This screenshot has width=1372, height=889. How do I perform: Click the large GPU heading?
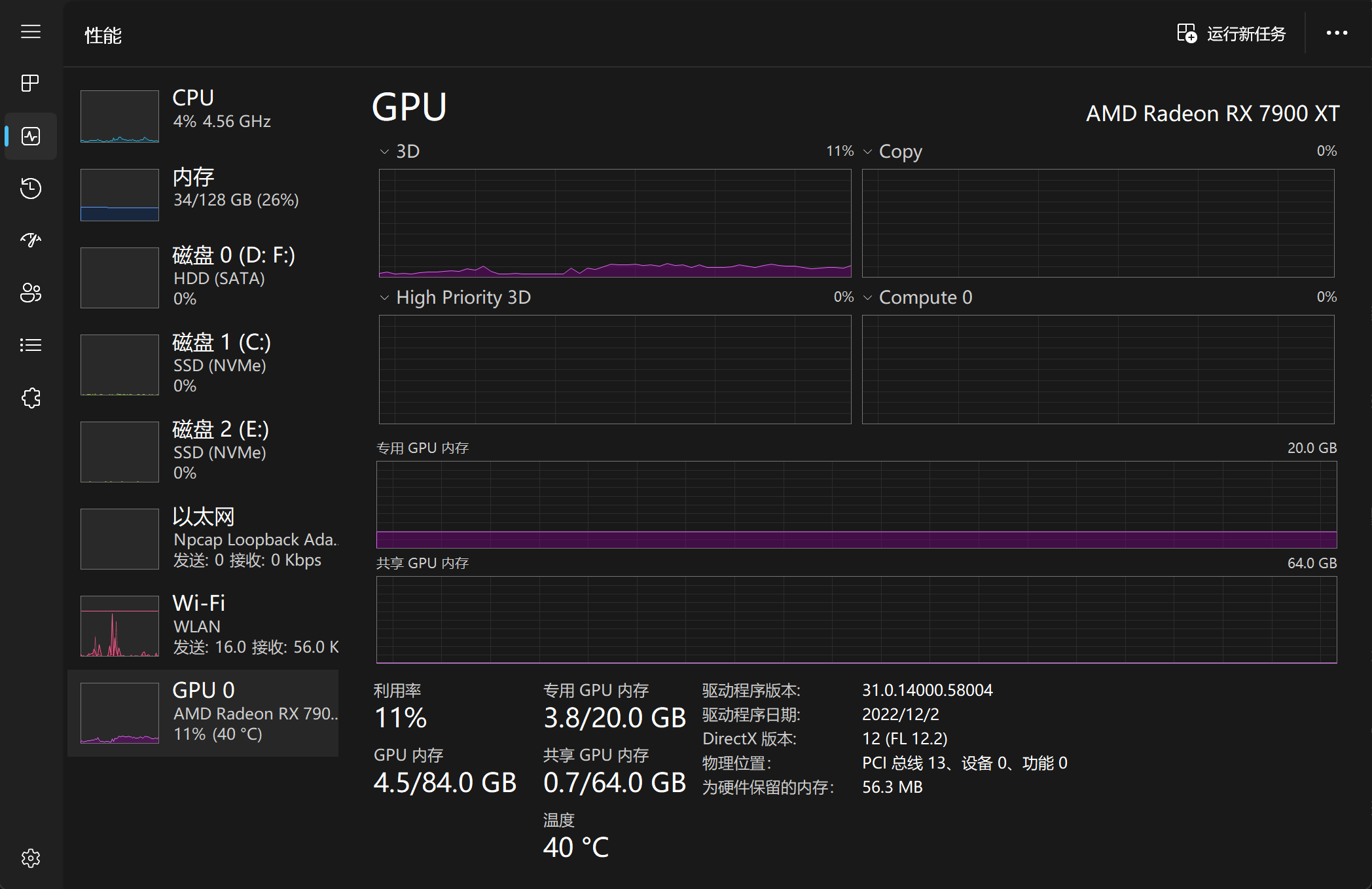click(409, 107)
